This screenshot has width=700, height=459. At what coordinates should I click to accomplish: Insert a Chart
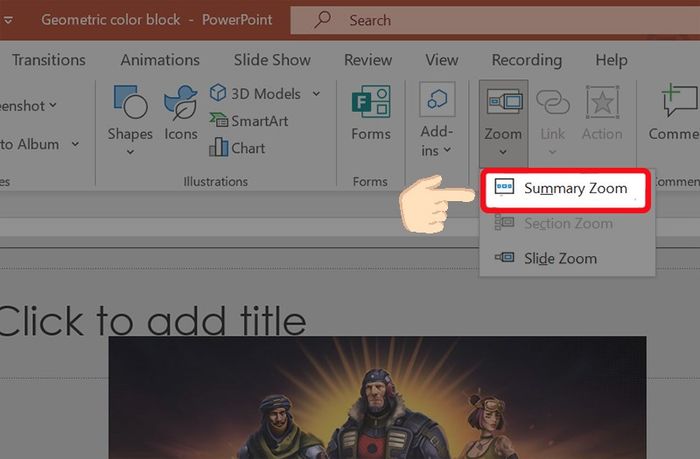point(237,148)
